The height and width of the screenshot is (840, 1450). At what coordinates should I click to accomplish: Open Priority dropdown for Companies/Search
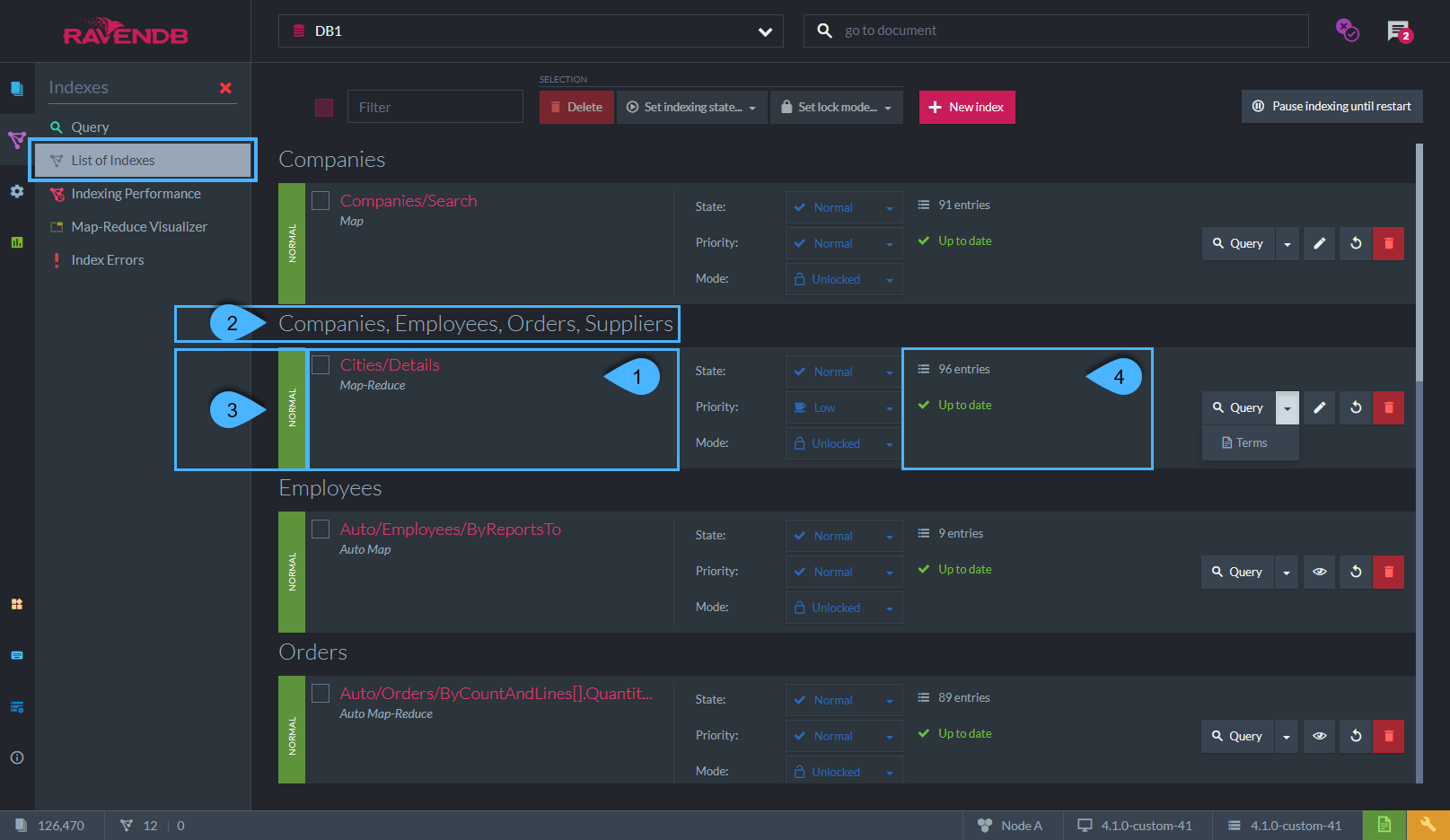click(x=844, y=243)
